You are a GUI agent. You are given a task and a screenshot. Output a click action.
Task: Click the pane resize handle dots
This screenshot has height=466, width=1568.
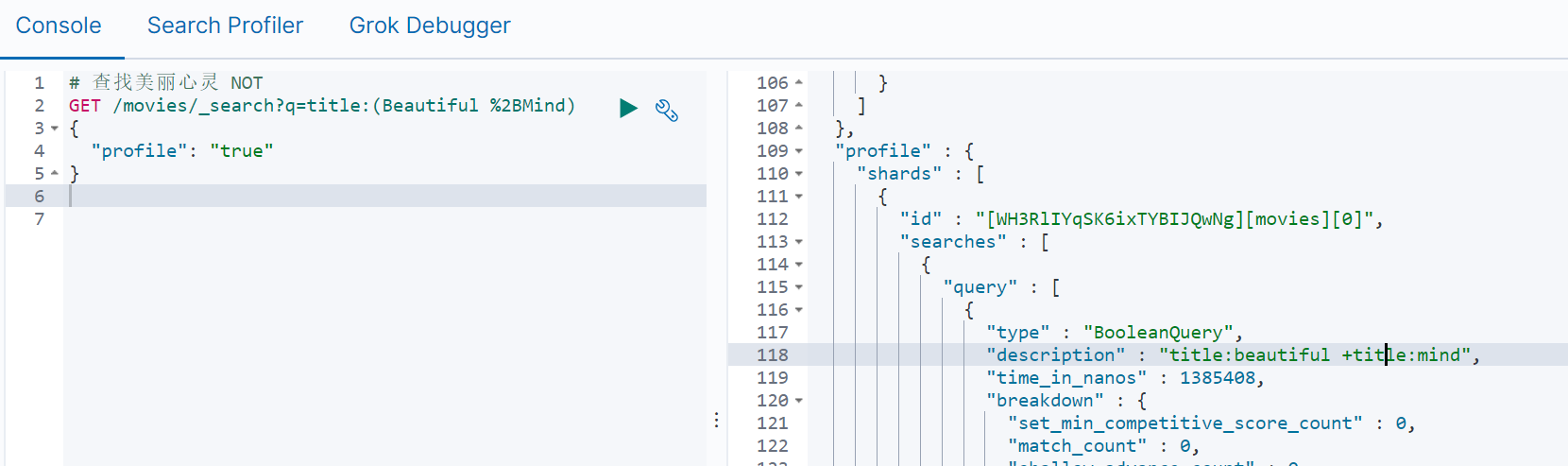click(x=717, y=420)
